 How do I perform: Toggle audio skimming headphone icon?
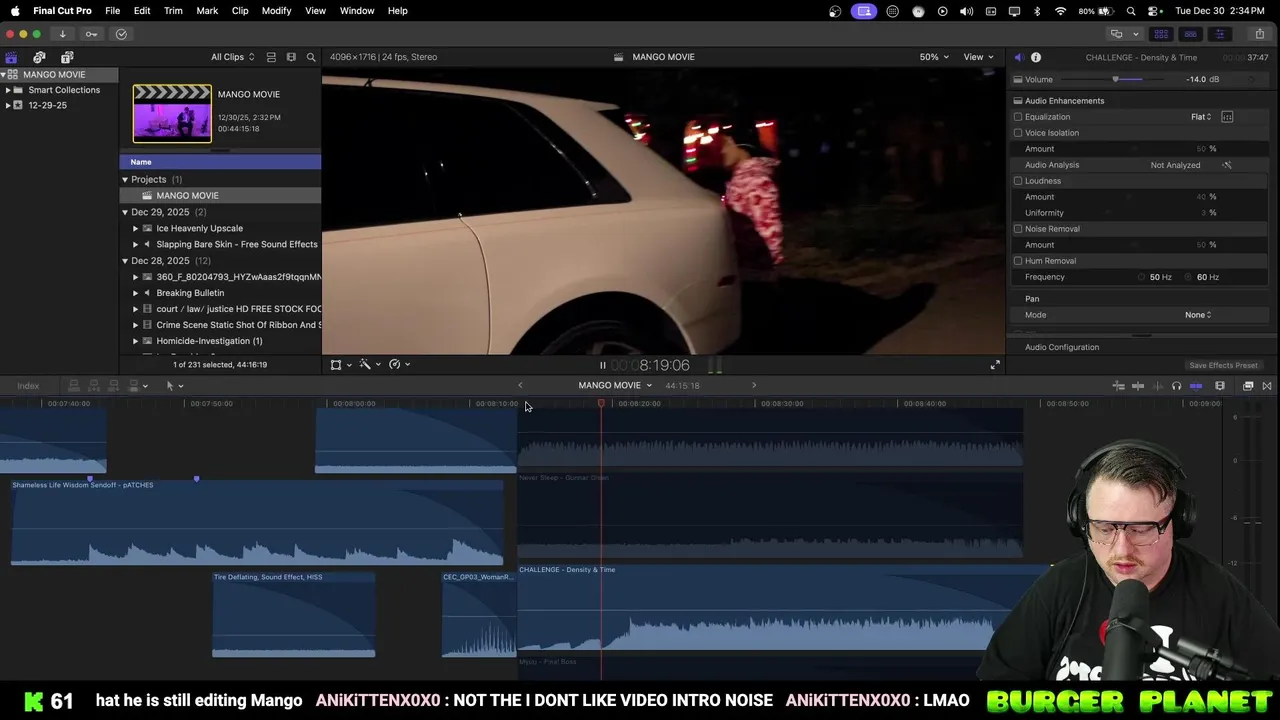(1176, 386)
